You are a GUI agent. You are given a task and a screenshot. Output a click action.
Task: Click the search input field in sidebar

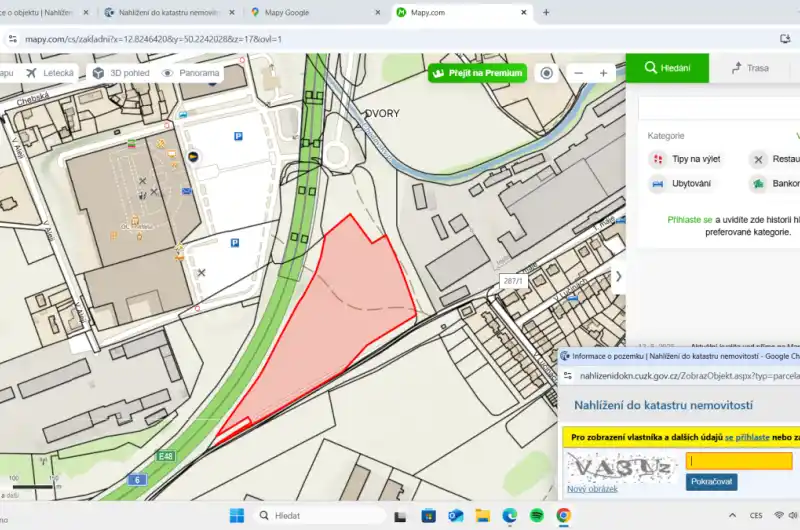click(719, 109)
